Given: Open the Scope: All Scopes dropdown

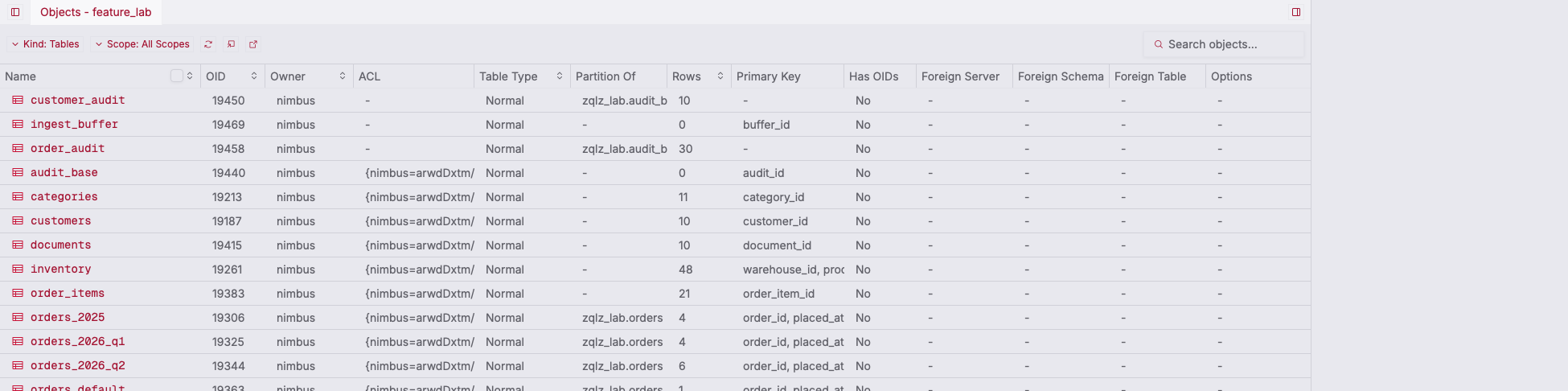Looking at the screenshot, I should point(142,44).
